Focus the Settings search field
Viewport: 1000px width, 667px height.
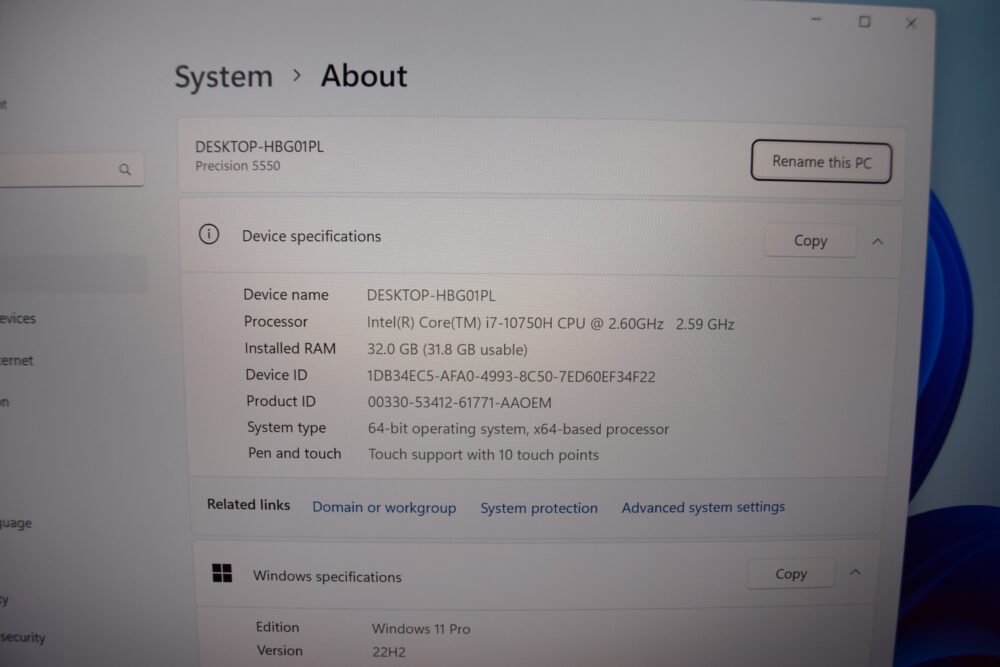pos(70,169)
